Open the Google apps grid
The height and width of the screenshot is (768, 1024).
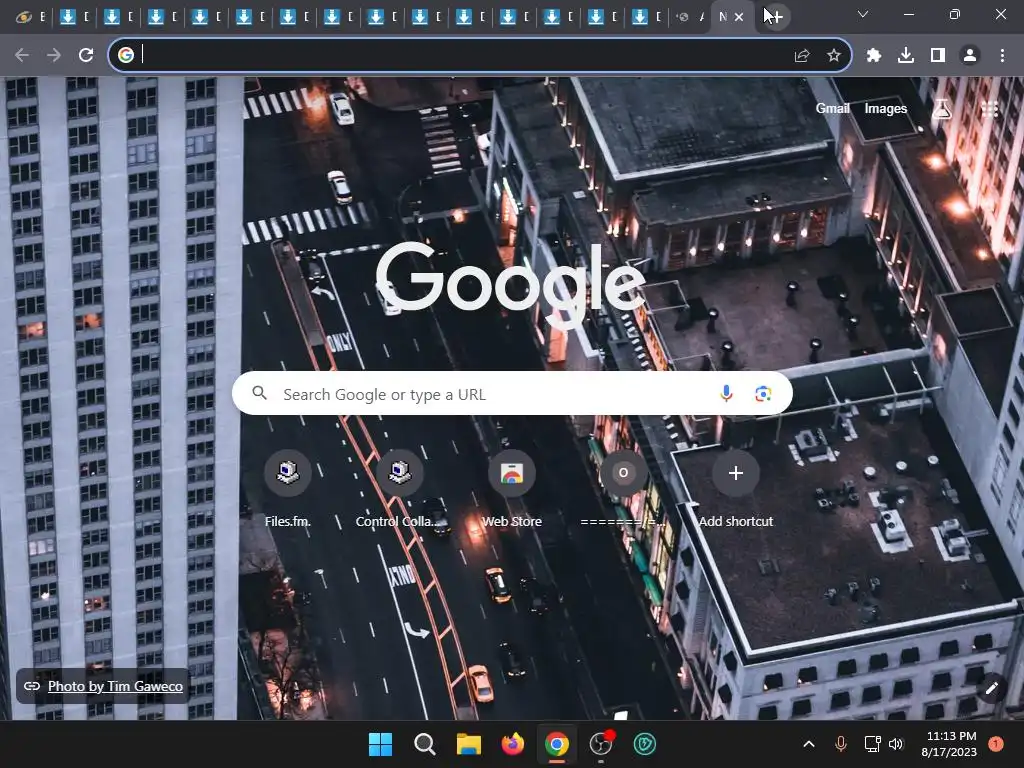coord(989,109)
